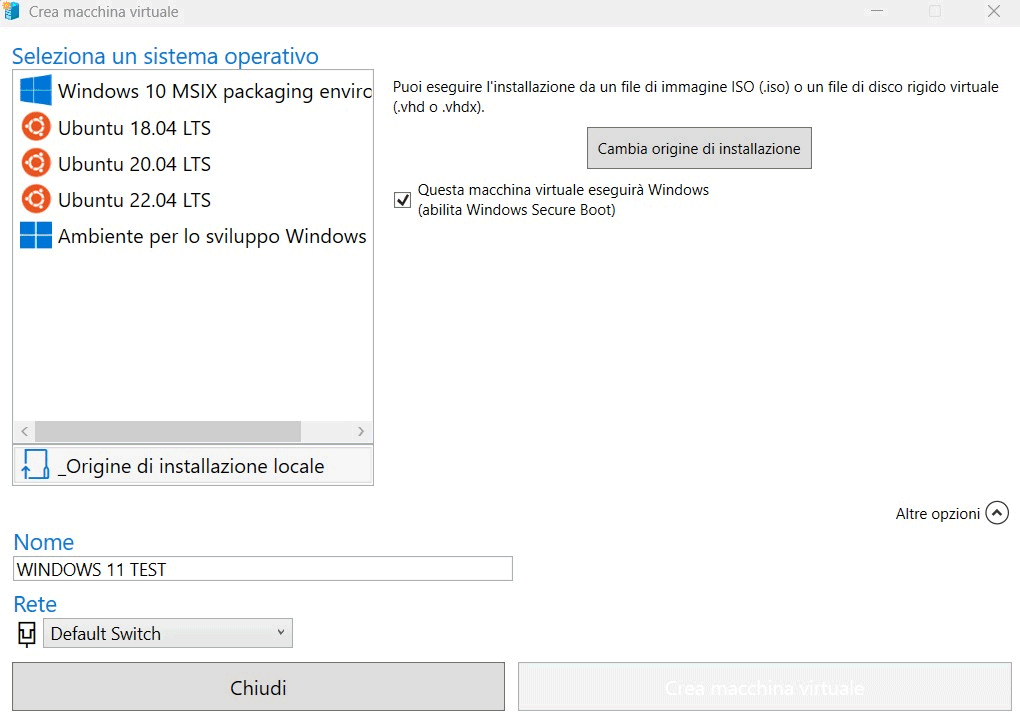Uncheck 'Questa macchina virtuale eseguirà Windows' checkbox
This screenshot has height=717, width=1020.
402,200
